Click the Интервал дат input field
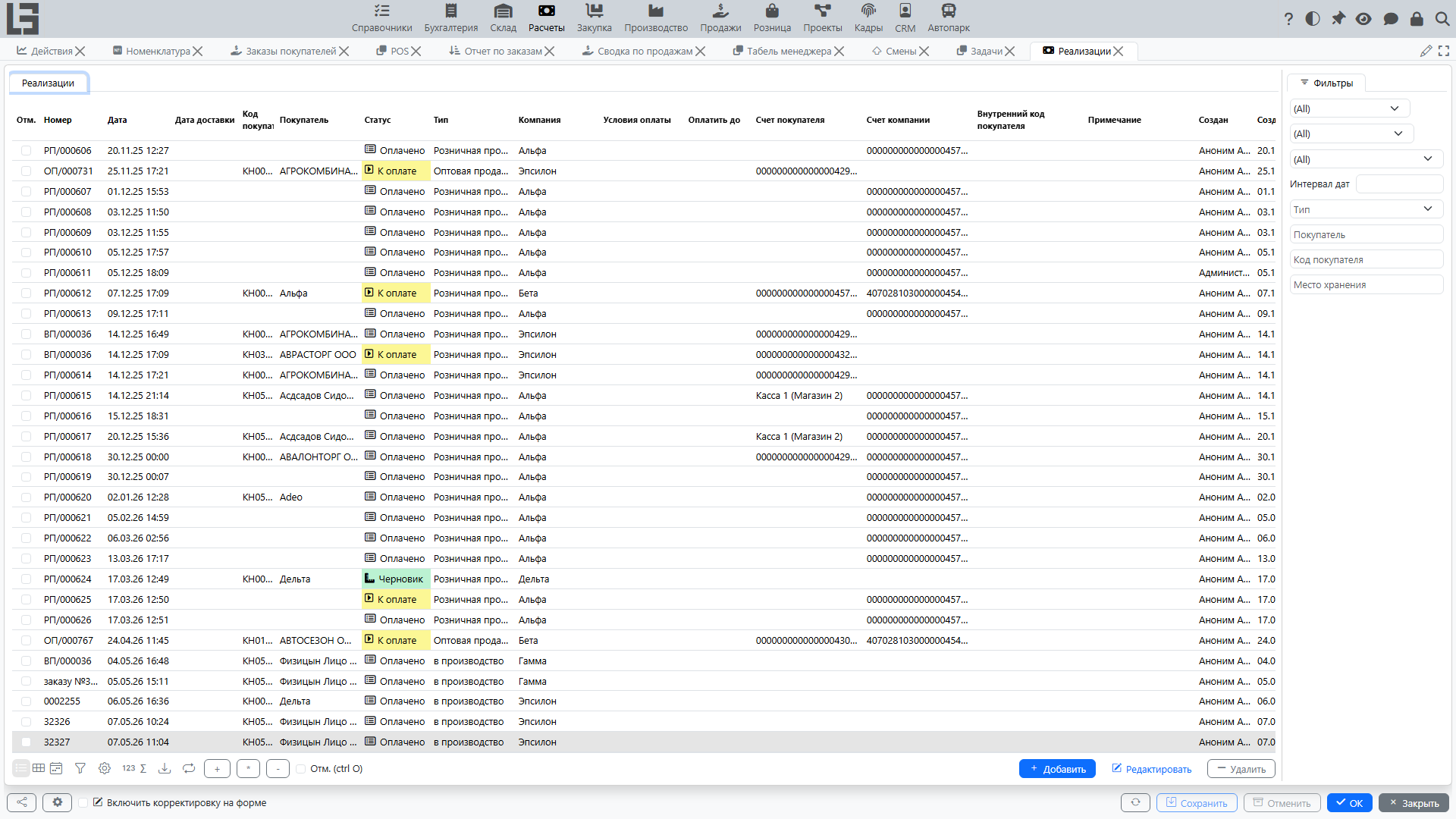This screenshot has height=819, width=1456. click(x=1399, y=184)
